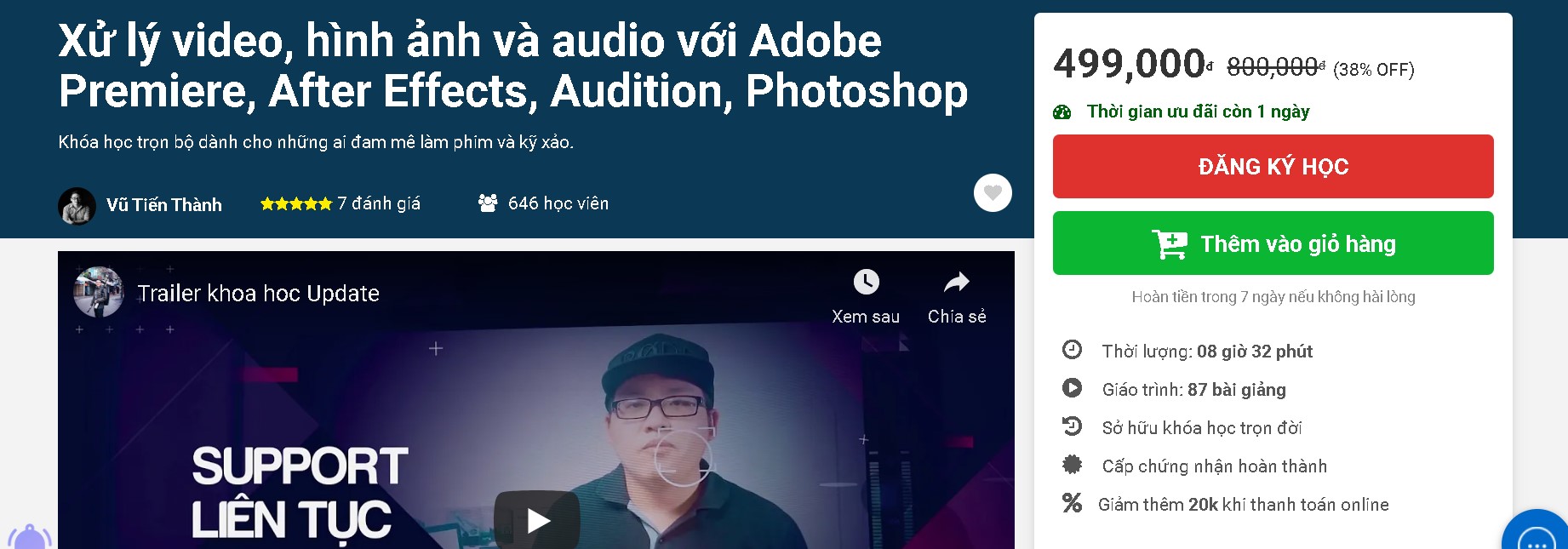The height and width of the screenshot is (549, 1568).
Task: Click instructor avatar beside Vũ Tiến Thành
Action: (77, 206)
